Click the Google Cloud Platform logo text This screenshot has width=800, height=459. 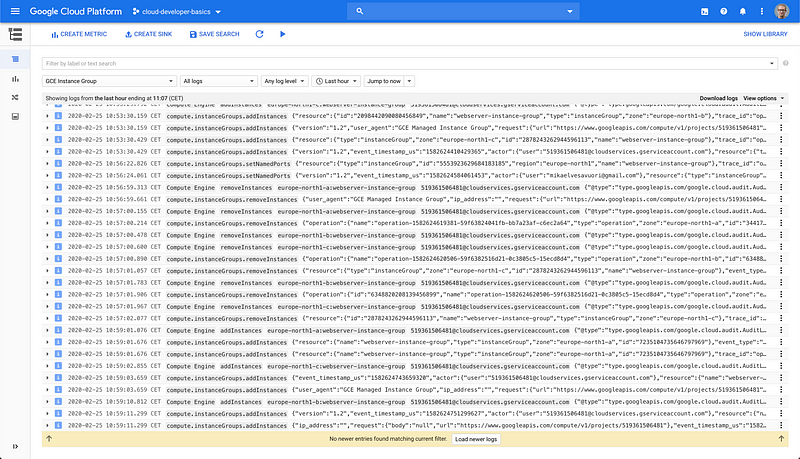pyautogui.click(x=76, y=11)
